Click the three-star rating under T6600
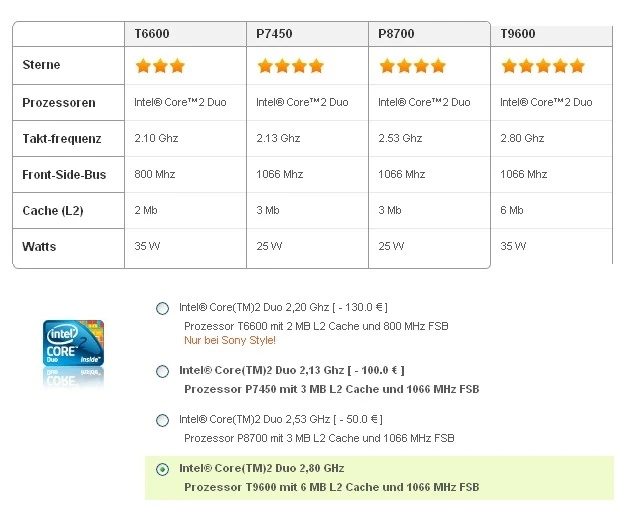Screen dimensions: 627x507 [160, 66]
